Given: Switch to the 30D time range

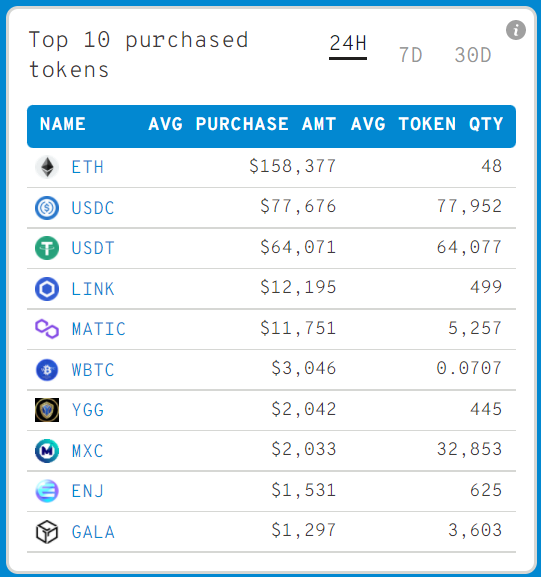Looking at the screenshot, I should point(473,55).
